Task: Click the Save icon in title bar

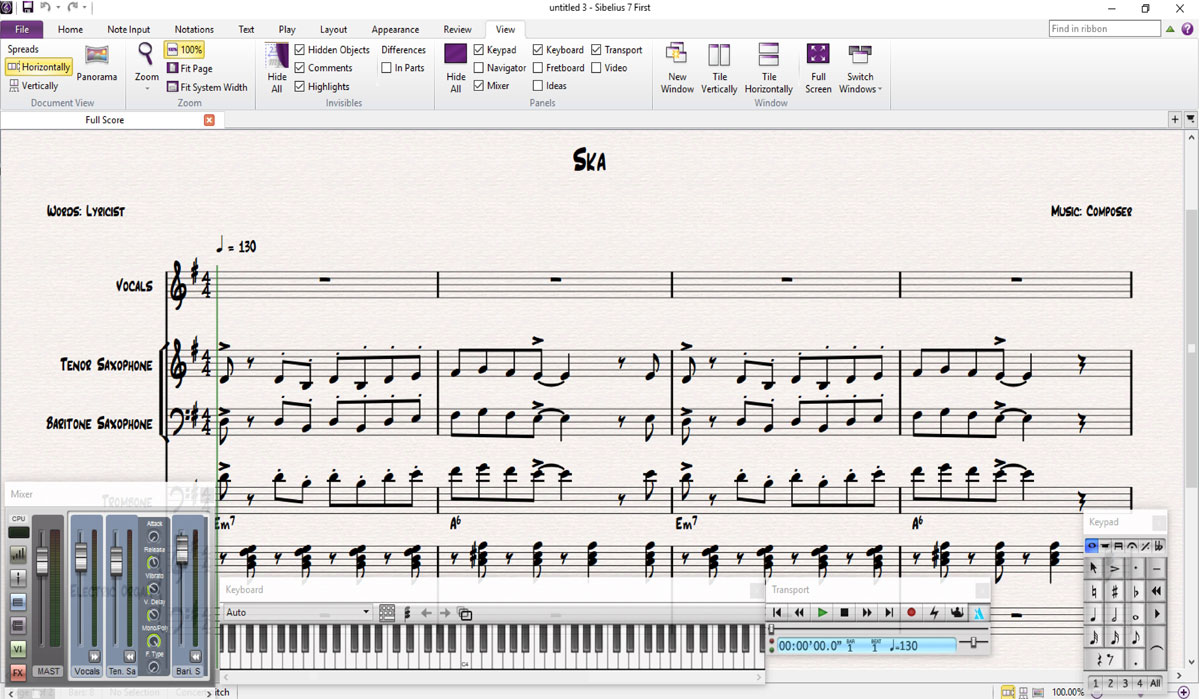Action: 27,8
